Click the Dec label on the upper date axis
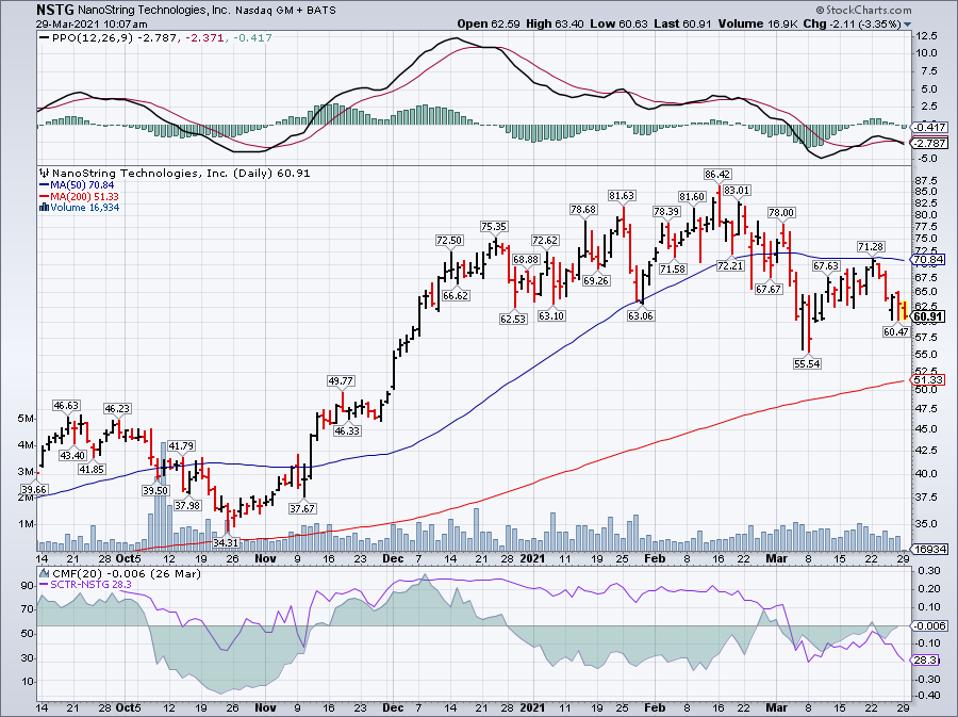Viewport: 958px width, 717px height. pyautogui.click(x=394, y=558)
